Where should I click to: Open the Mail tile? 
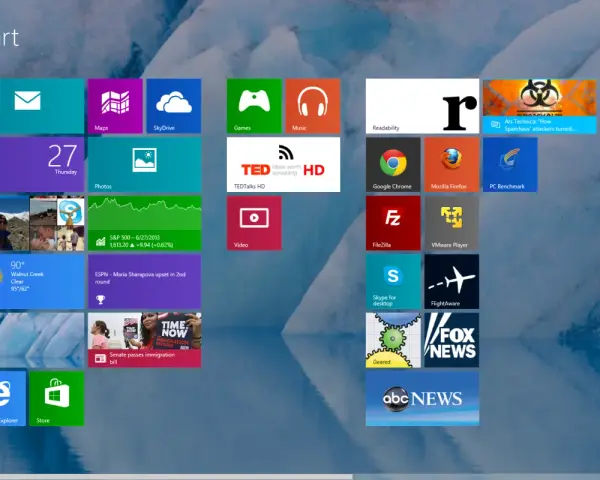point(42,106)
